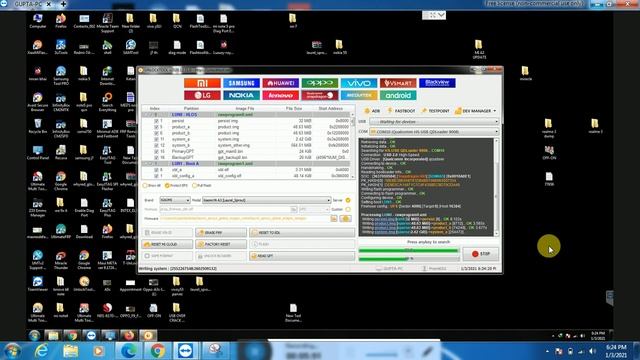Screen dimensions: 640x360
Task: Click the lower green progress bar
Action: coord(409,259)
